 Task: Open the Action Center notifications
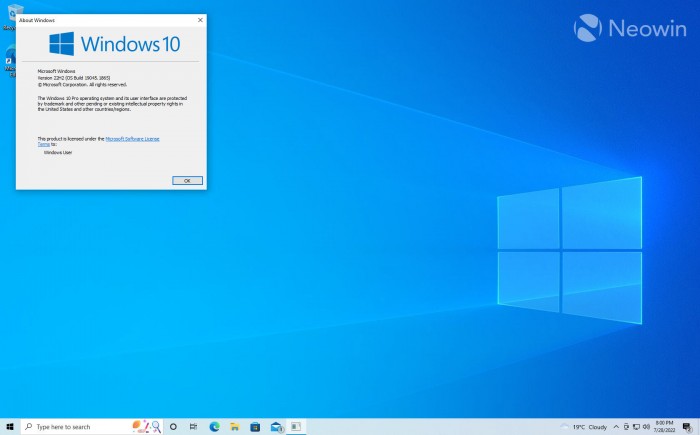[x=689, y=426]
